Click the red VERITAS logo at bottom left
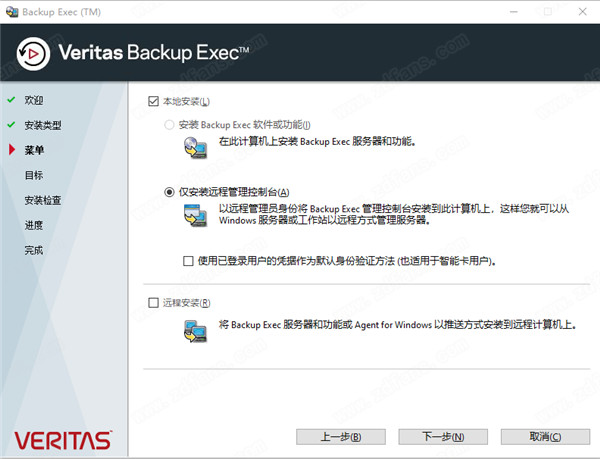 [63, 440]
